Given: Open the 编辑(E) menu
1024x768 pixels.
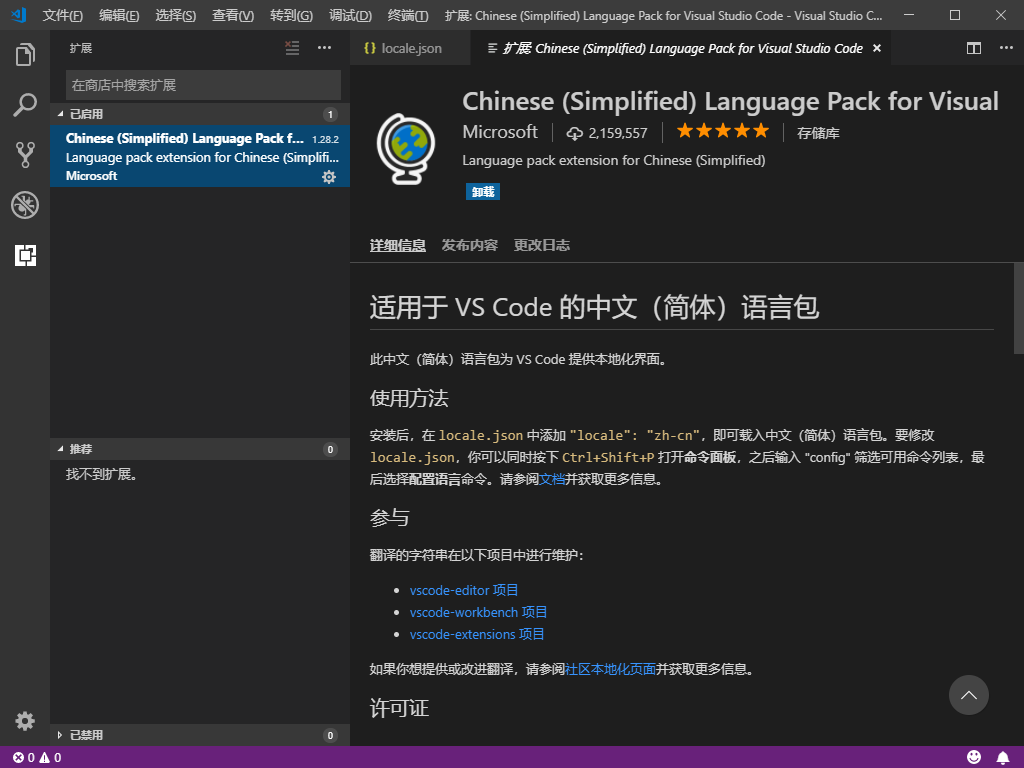Looking at the screenshot, I should click(119, 15).
